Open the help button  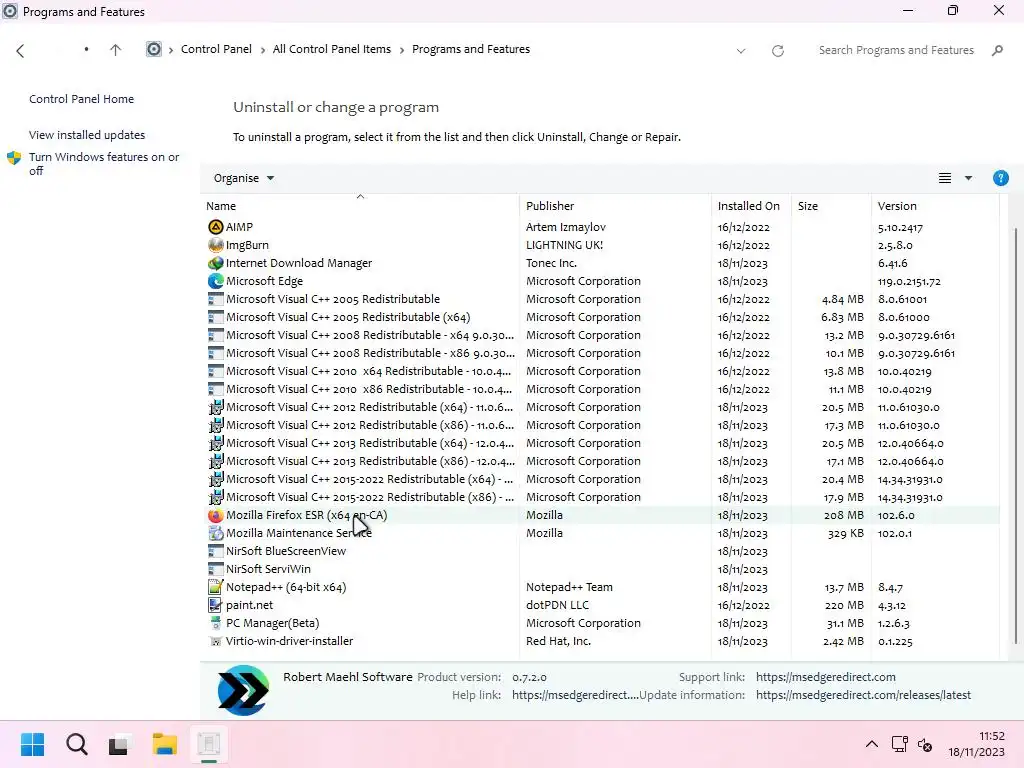(1000, 178)
